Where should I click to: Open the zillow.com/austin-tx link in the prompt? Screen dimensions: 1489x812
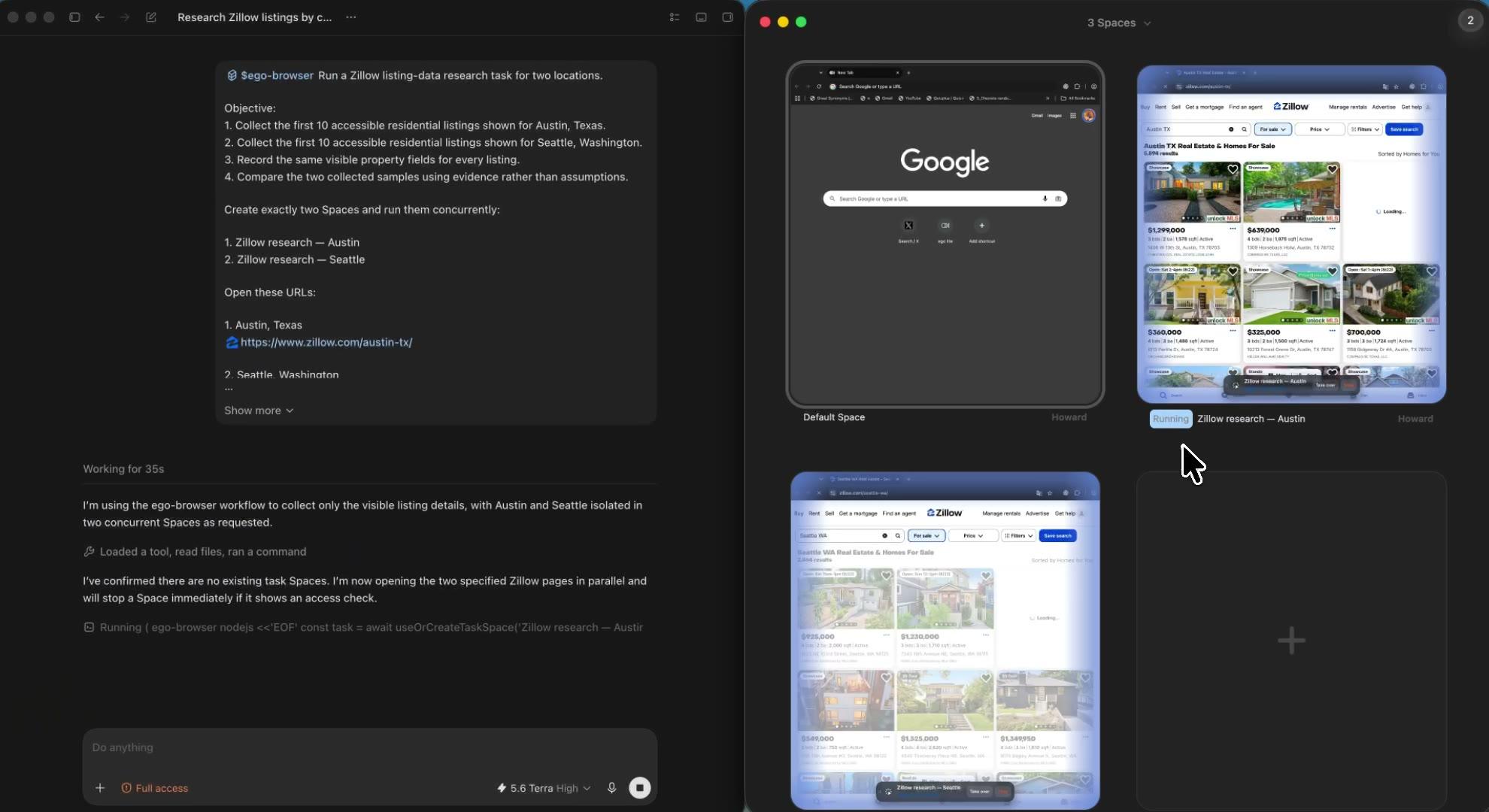326,342
